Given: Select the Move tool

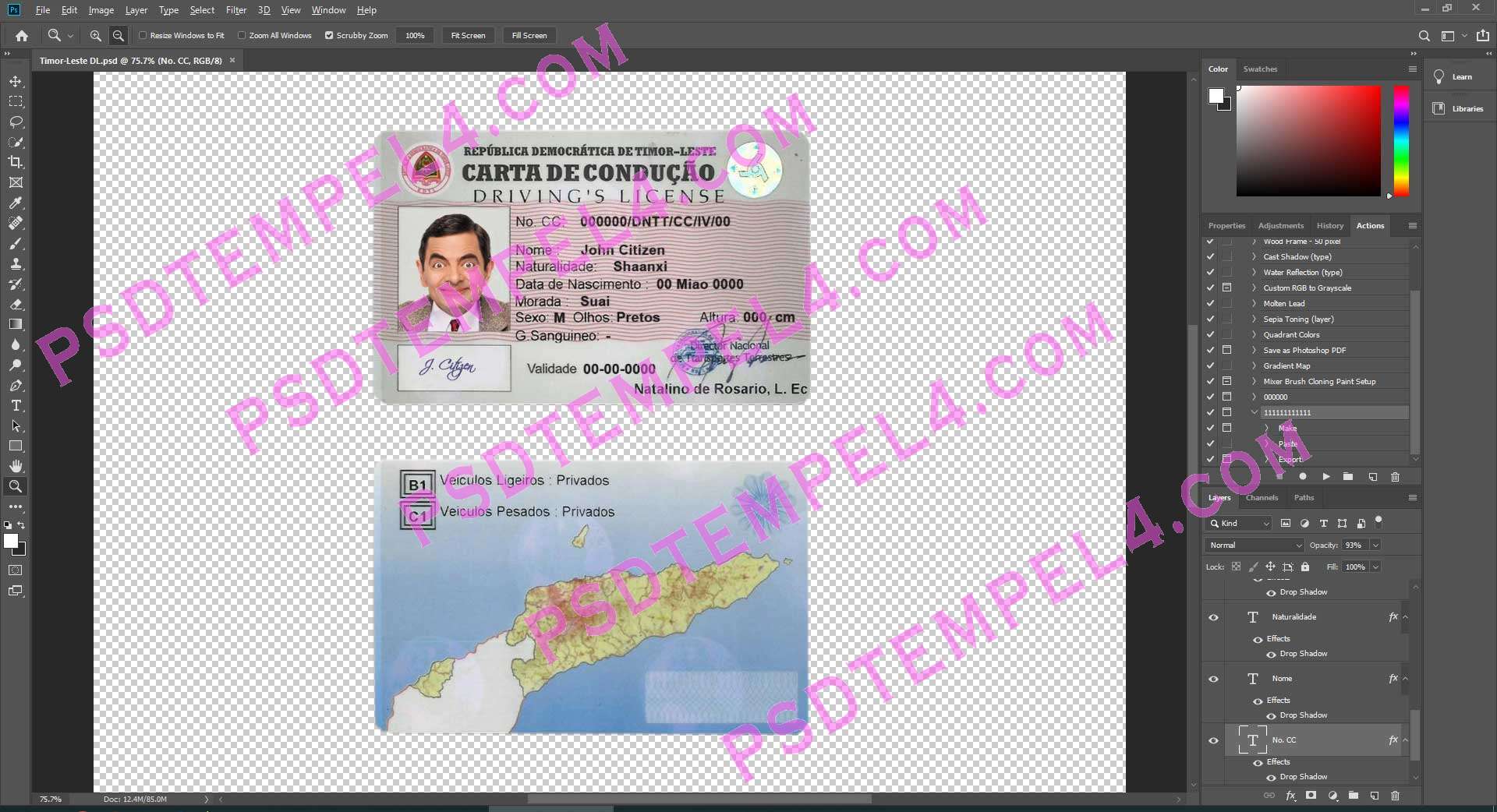Looking at the screenshot, I should click(x=16, y=81).
